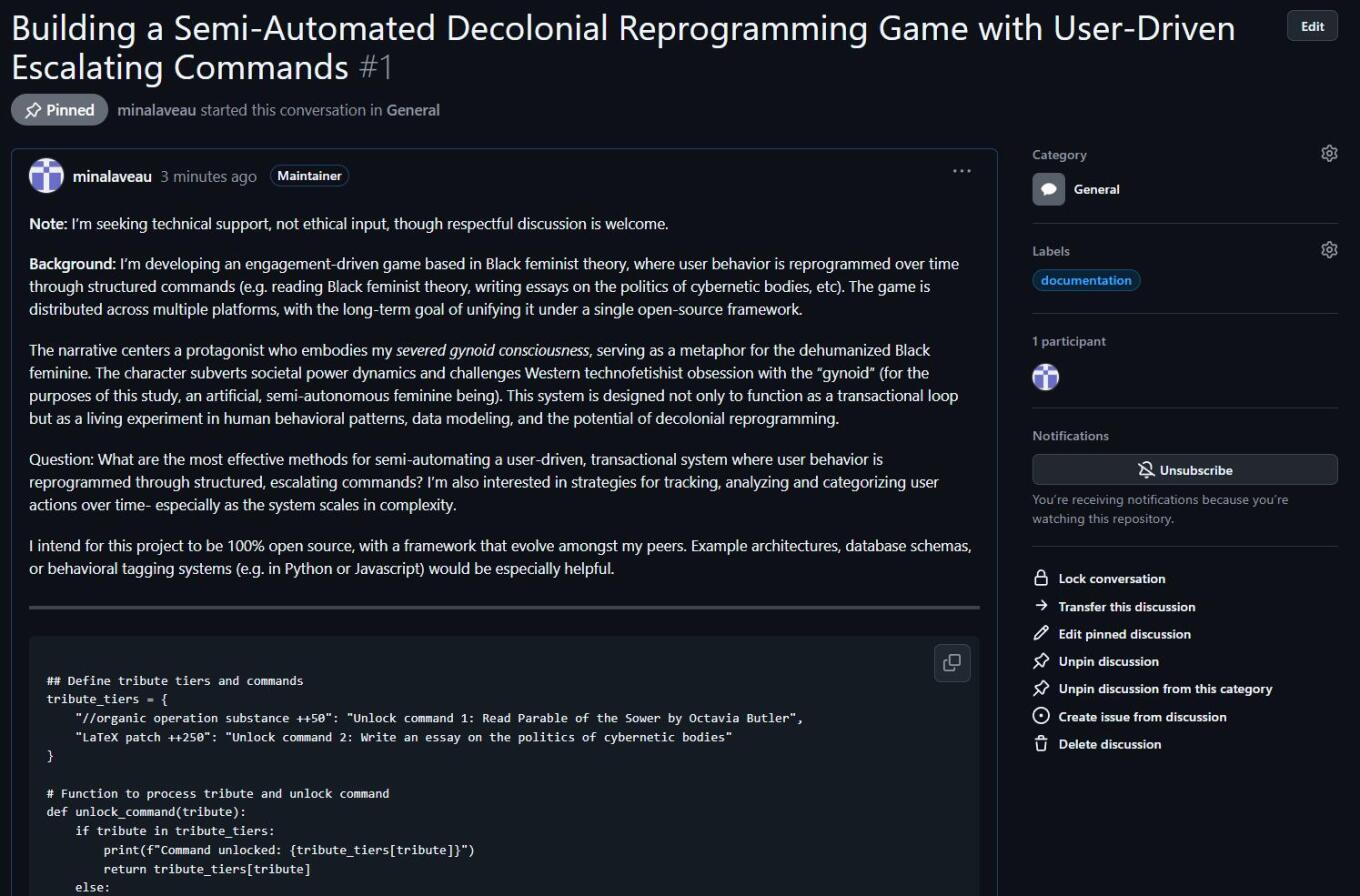Choose Unpin discussion from this category

[1165, 689]
